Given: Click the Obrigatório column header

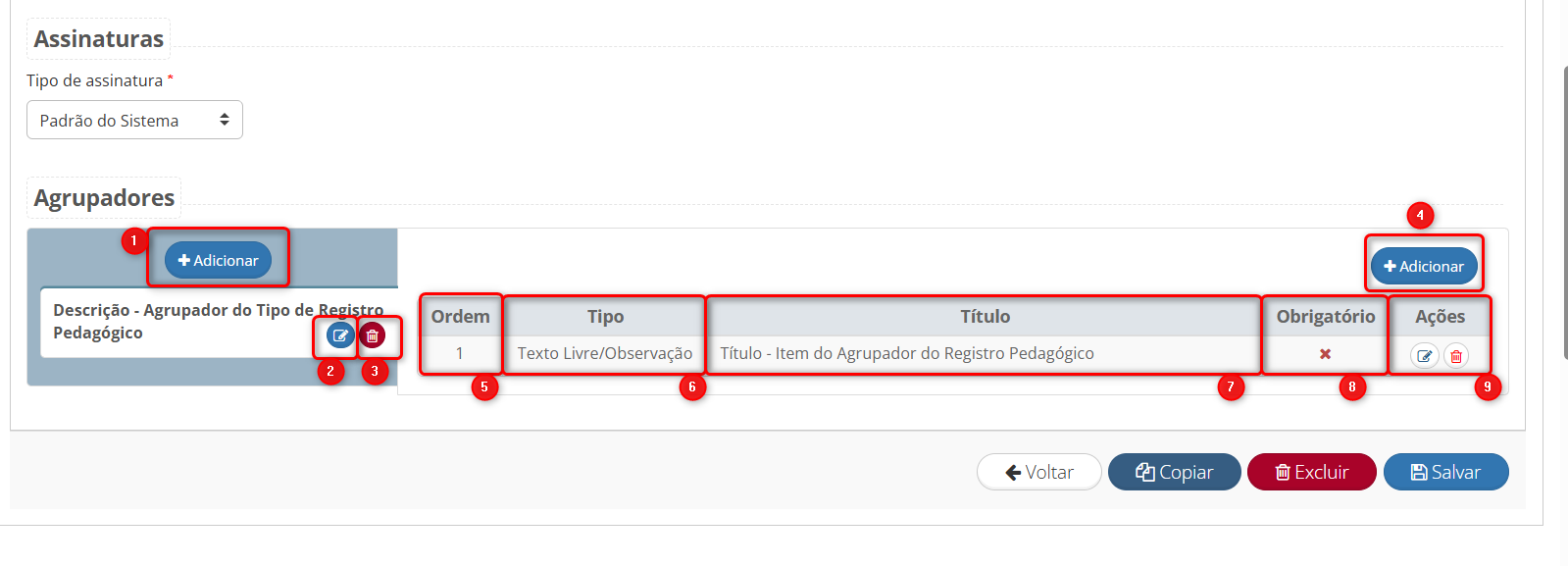Looking at the screenshot, I should (x=1325, y=317).
